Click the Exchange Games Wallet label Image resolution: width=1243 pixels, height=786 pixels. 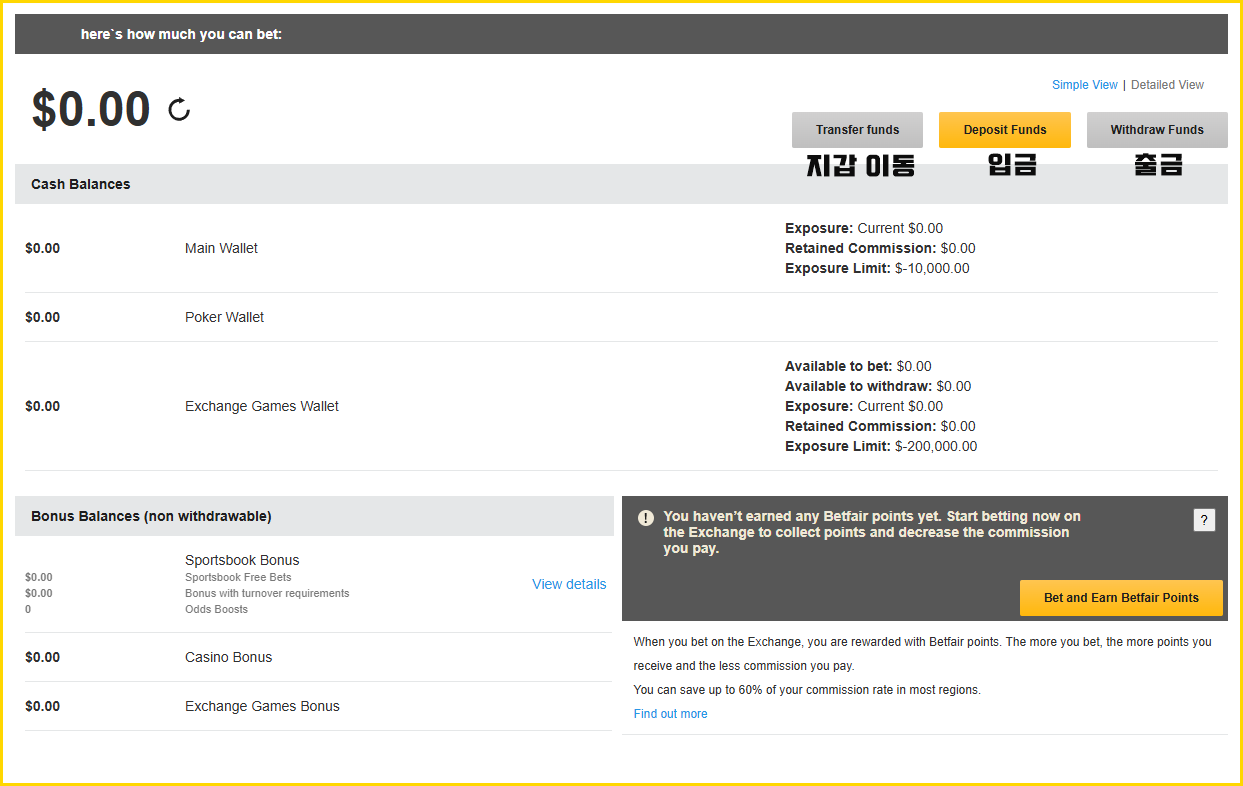pos(262,406)
